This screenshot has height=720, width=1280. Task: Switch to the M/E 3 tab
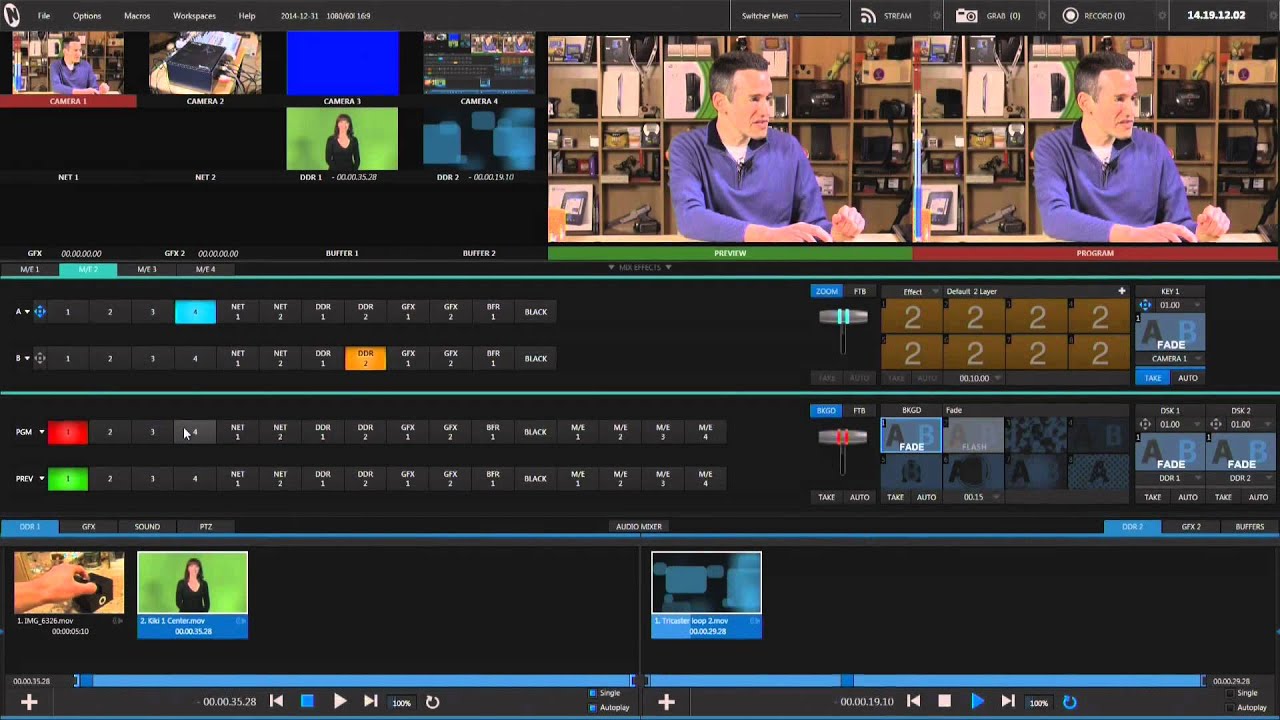coord(147,269)
